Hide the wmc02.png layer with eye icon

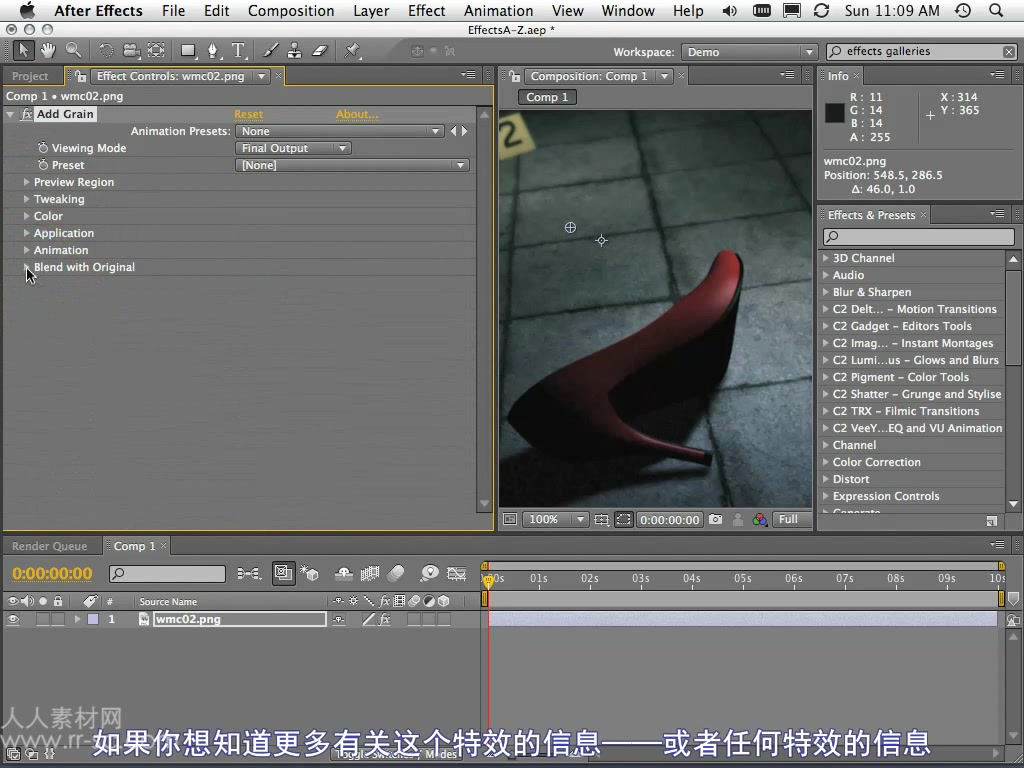(14, 620)
